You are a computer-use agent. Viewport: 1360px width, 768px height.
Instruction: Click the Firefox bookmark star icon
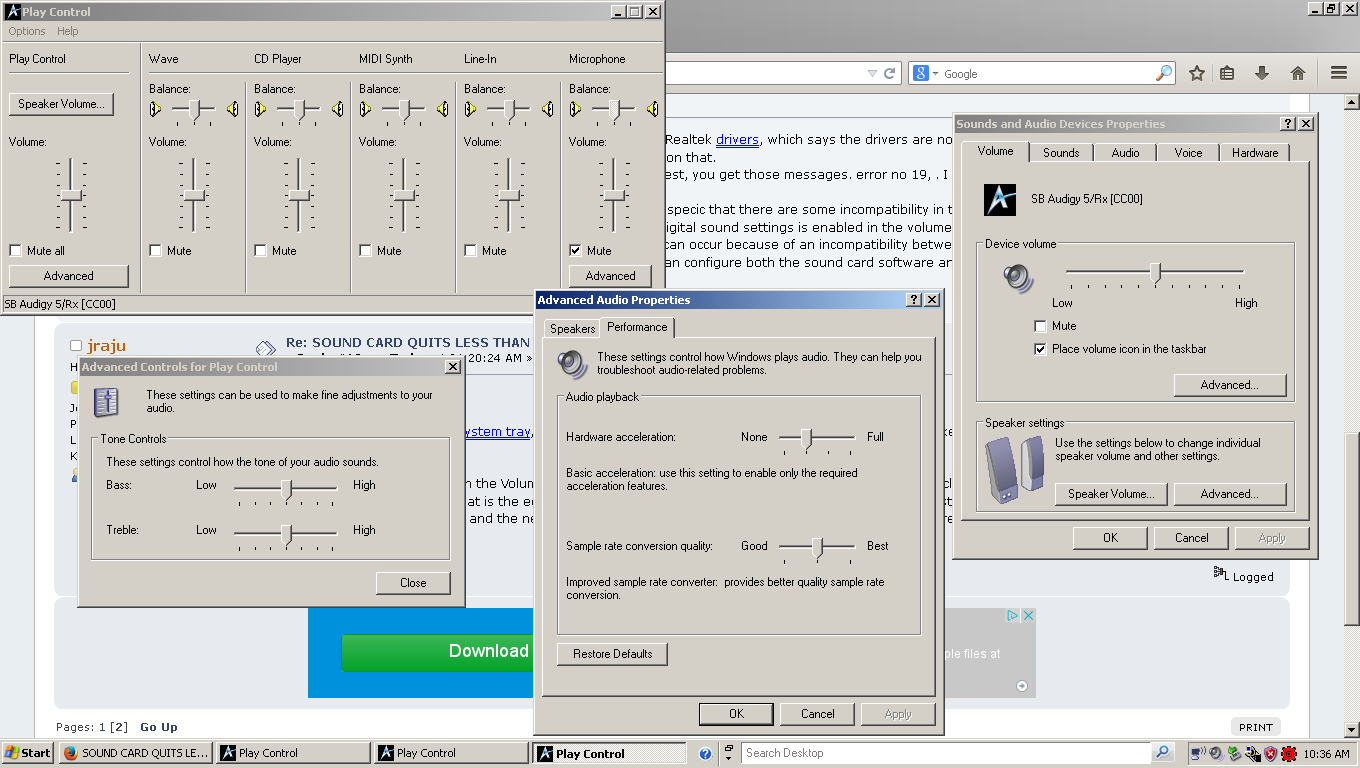[1196, 73]
